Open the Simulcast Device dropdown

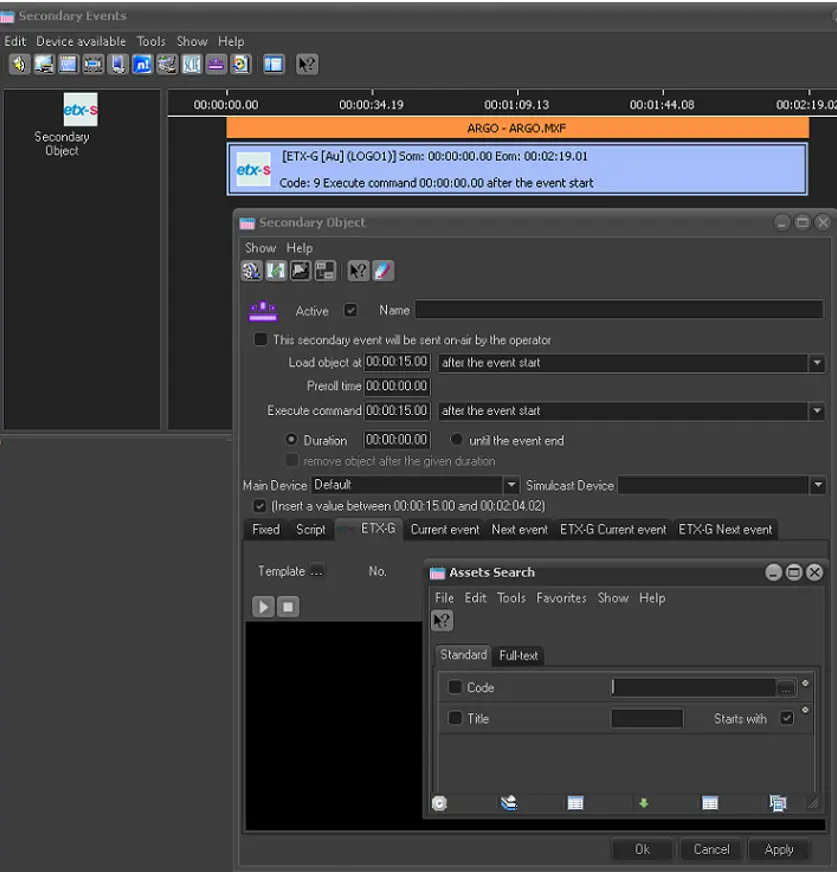tap(816, 485)
